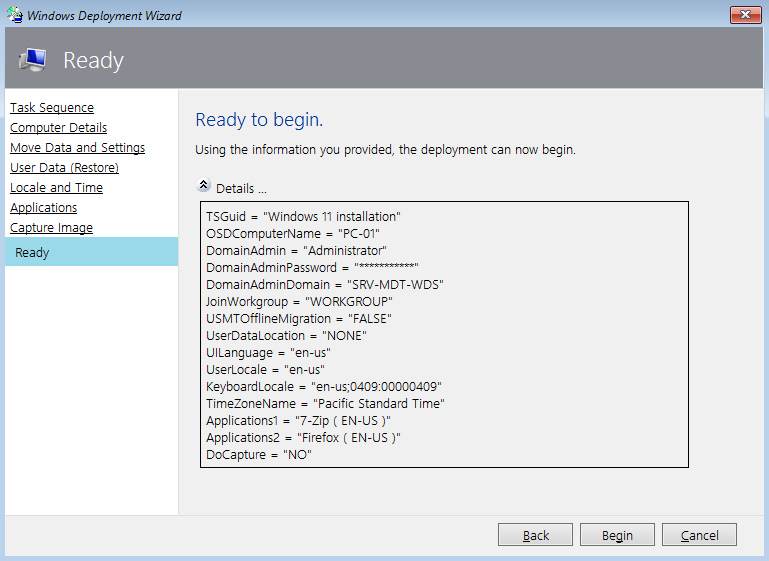The width and height of the screenshot is (769, 561).
Task: Close the Windows Deployment Wizard window
Action: pyautogui.click(x=745, y=15)
